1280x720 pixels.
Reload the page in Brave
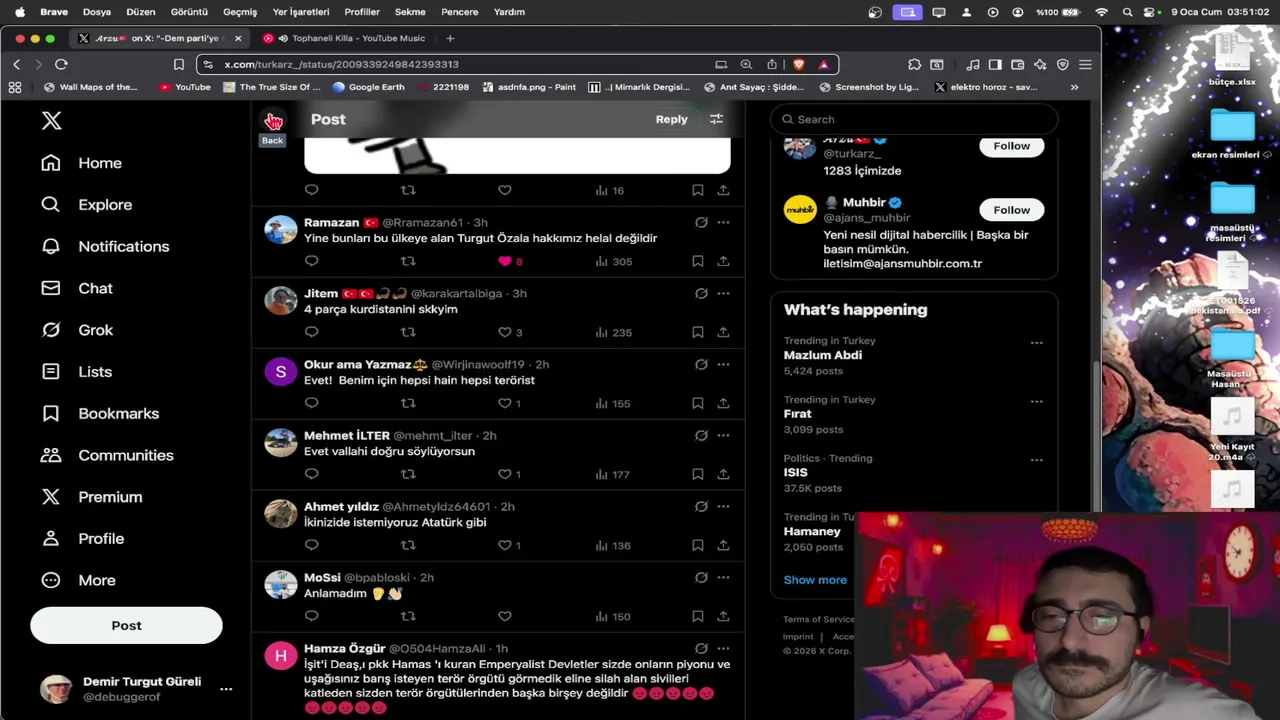coord(61,64)
